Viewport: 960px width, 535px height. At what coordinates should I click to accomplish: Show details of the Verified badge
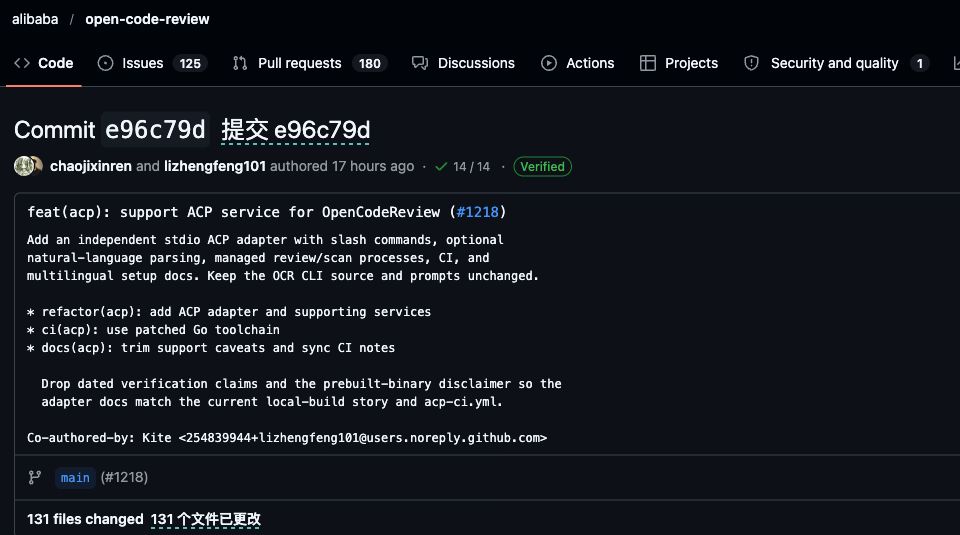coord(542,166)
